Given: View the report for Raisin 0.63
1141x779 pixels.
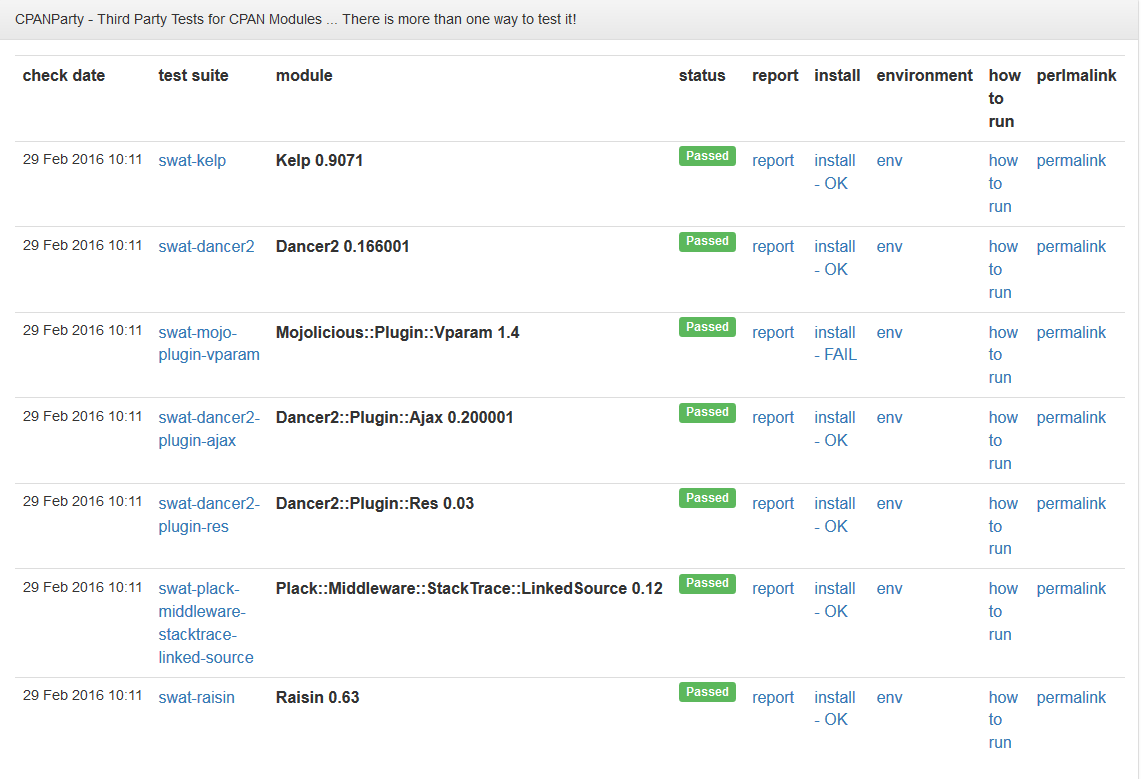Looking at the screenshot, I should 773,698.
